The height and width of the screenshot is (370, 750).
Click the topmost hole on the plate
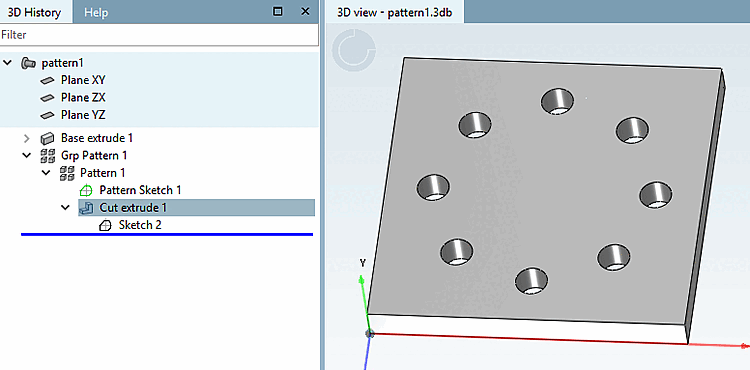click(x=558, y=102)
